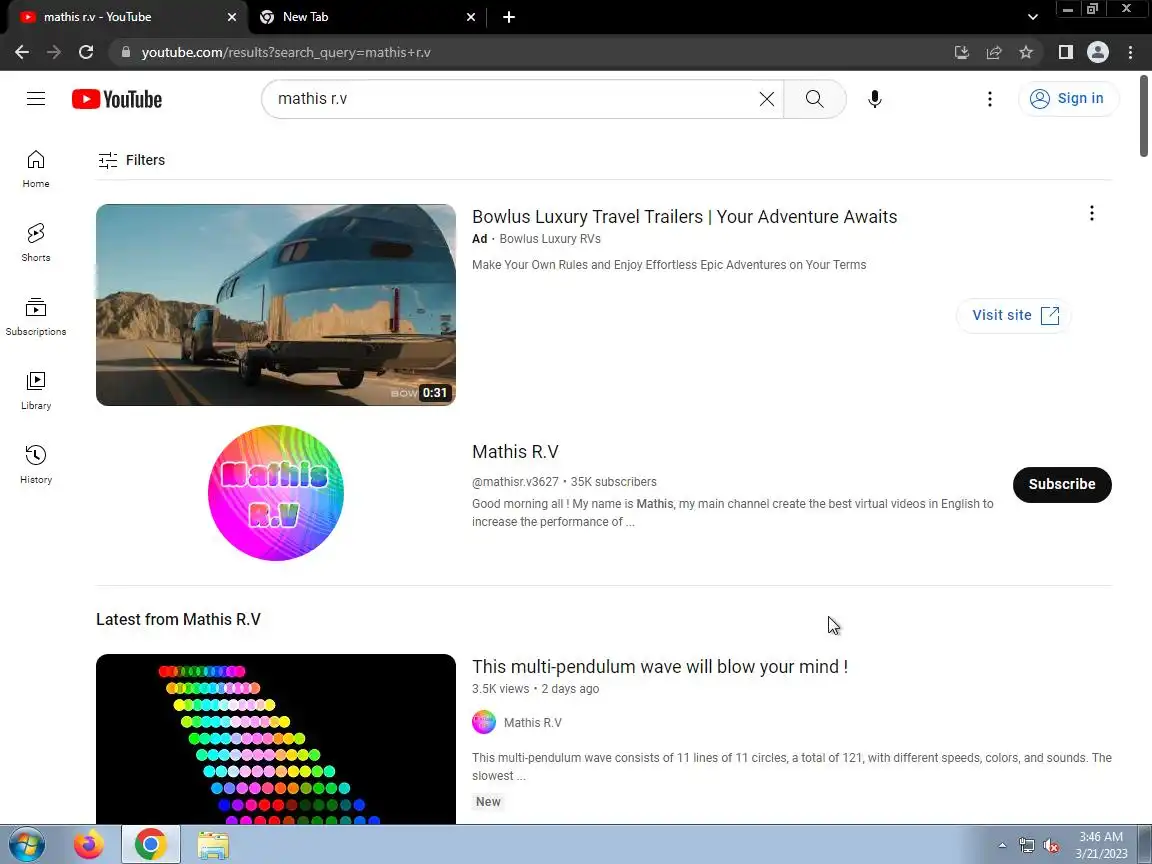The width and height of the screenshot is (1152, 864).
Task: Click "3.5K views" text under video title
Action: [500, 689]
